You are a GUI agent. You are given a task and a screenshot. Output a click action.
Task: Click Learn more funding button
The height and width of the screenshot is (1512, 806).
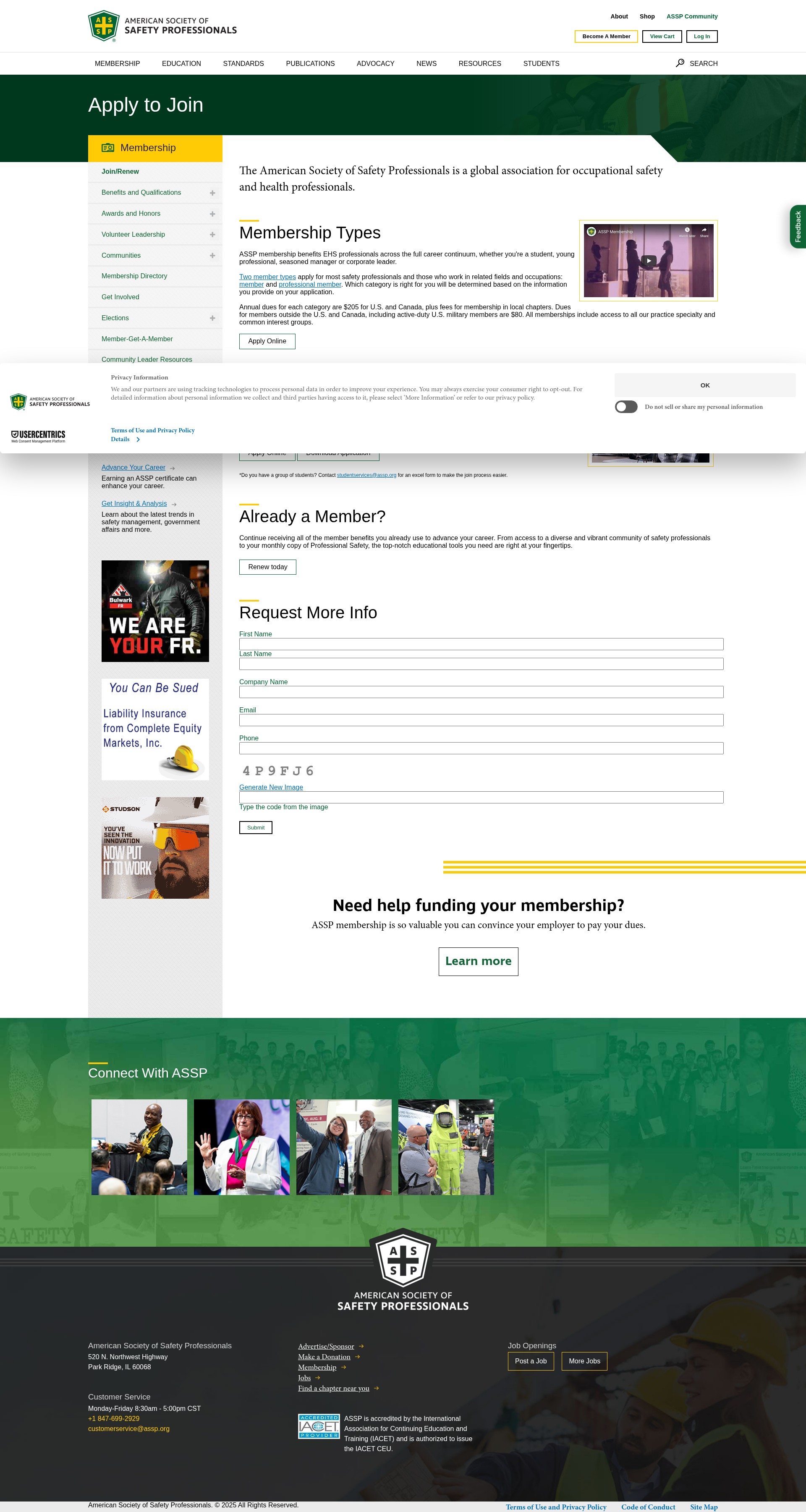[x=479, y=961]
